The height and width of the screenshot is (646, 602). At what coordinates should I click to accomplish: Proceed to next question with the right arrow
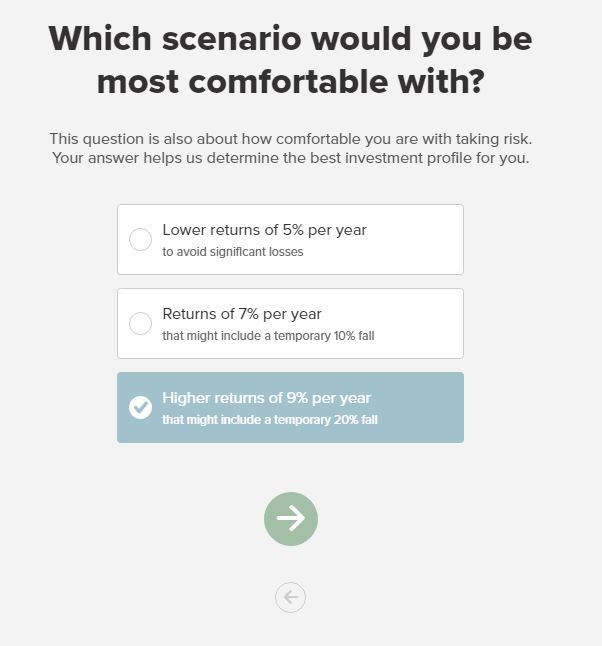coord(290,519)
